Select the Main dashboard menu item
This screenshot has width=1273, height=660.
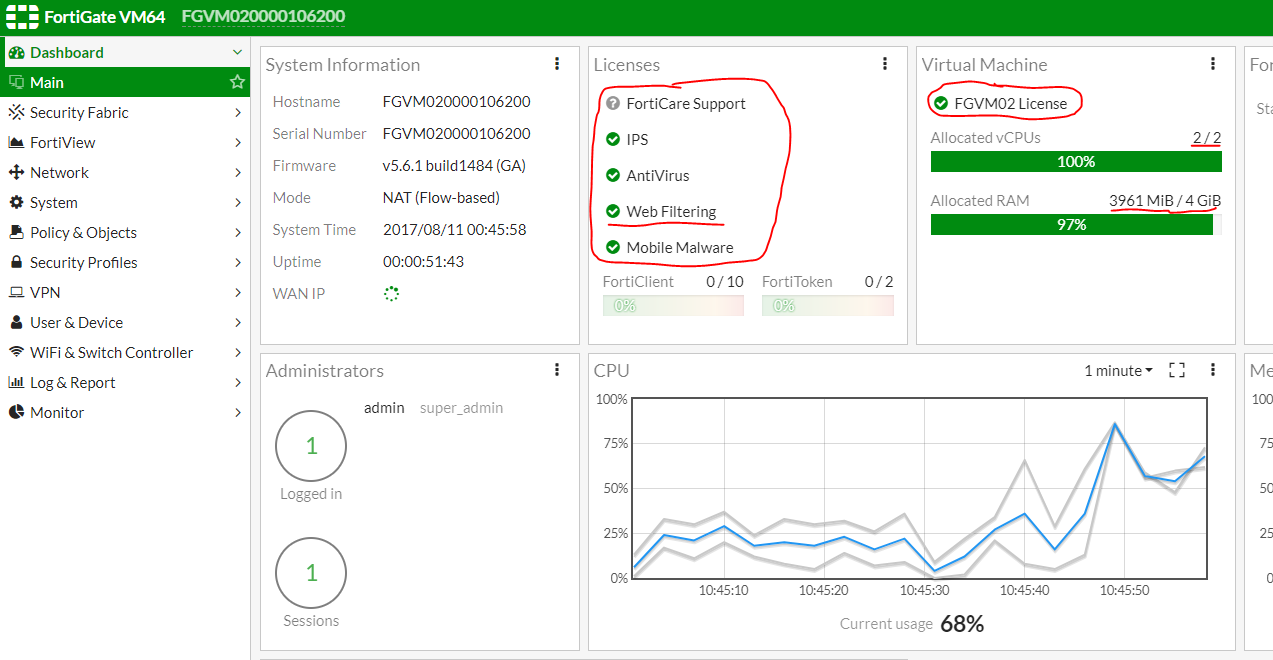pos(125,82)
